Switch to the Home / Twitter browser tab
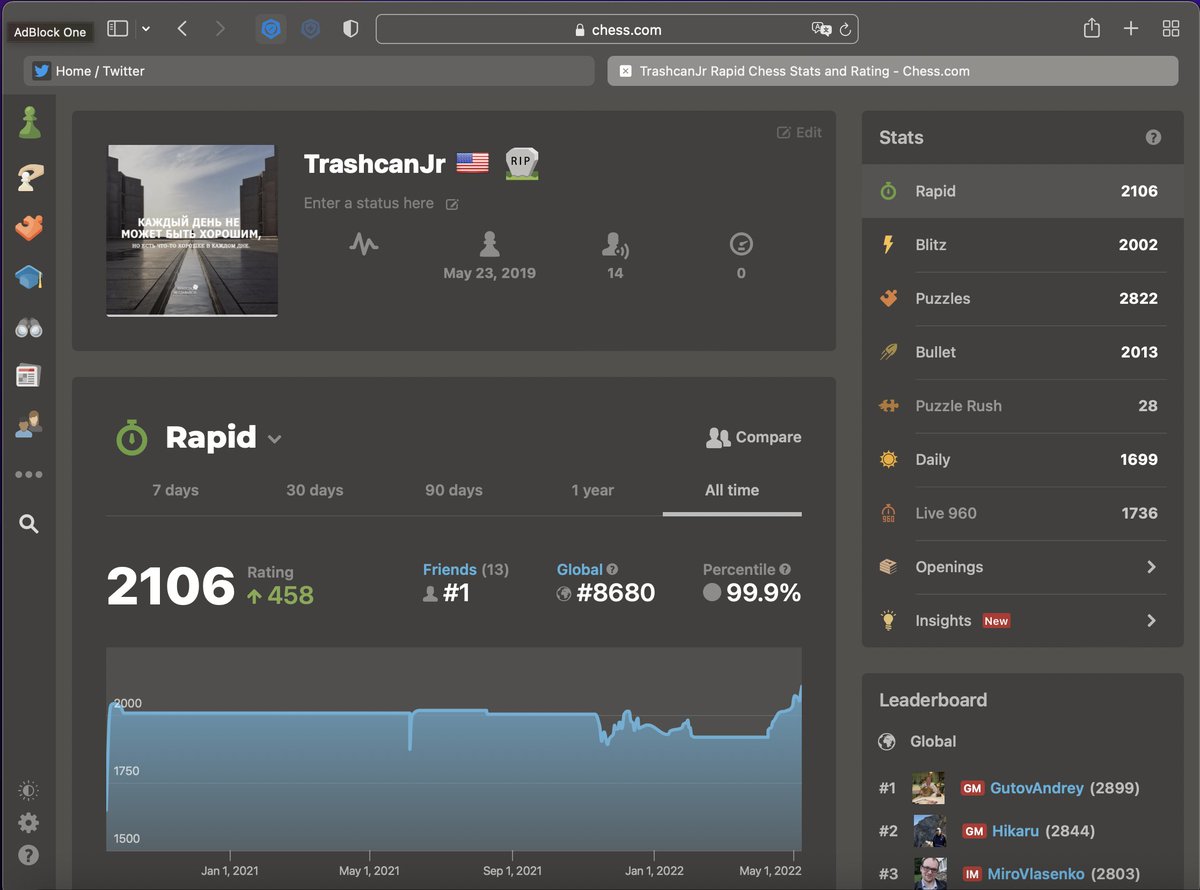This screenshot has height=890, width=1200. coord(309,71)
